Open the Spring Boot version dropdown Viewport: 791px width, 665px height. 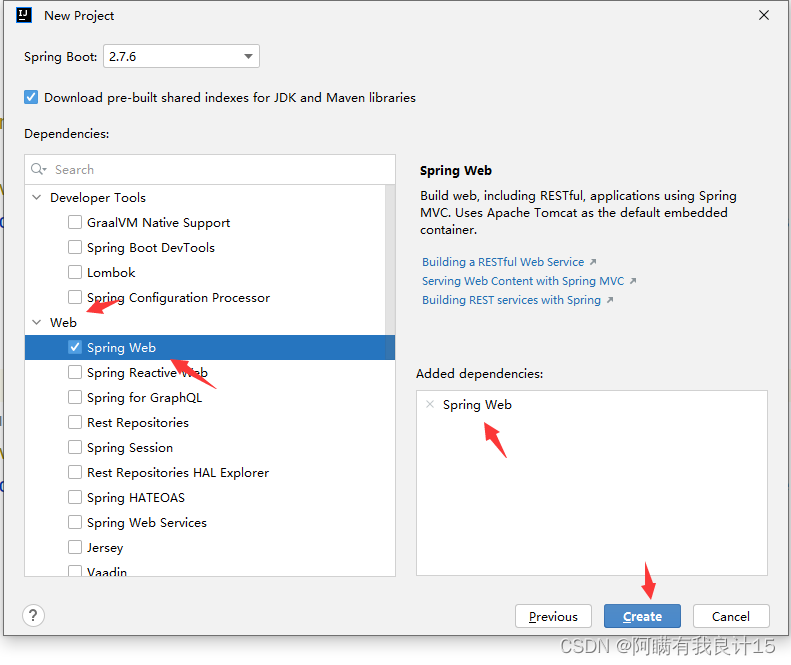[x=182, y=56]
